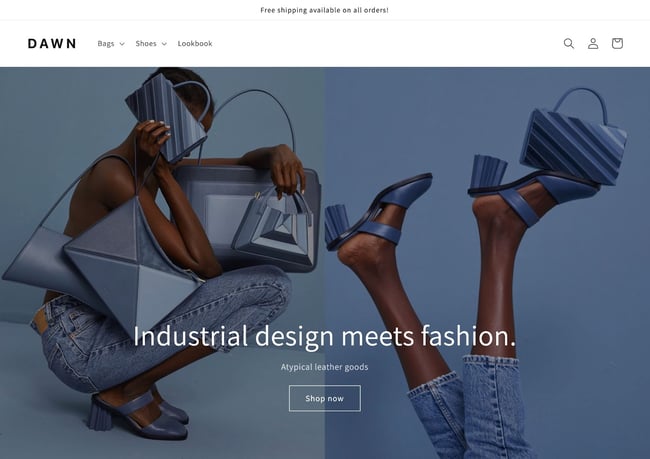Click the striped handbag balanced on the heel
Screen dimensions: 650x459
point(574,135)
